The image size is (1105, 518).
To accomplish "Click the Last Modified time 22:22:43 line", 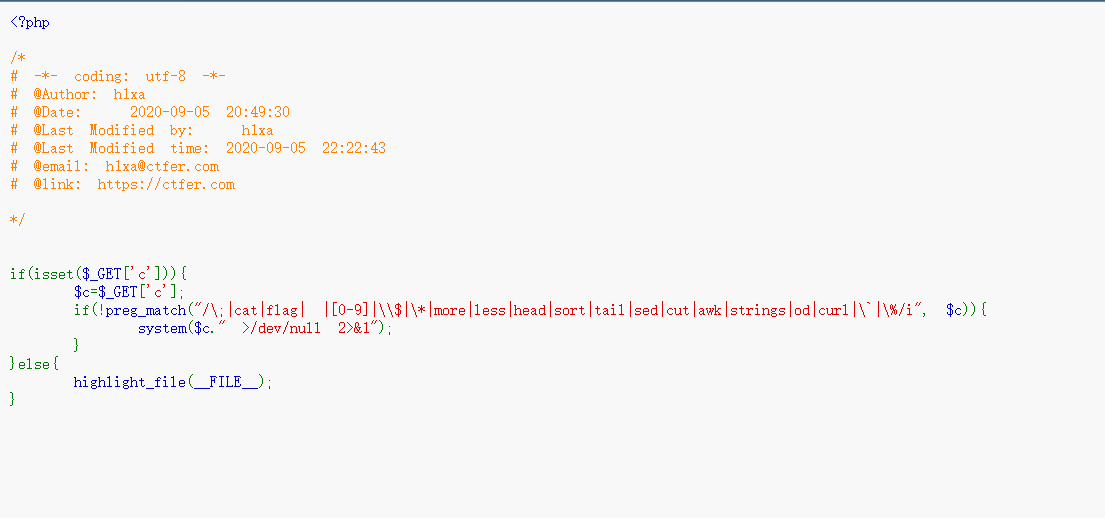I will 197,148.
